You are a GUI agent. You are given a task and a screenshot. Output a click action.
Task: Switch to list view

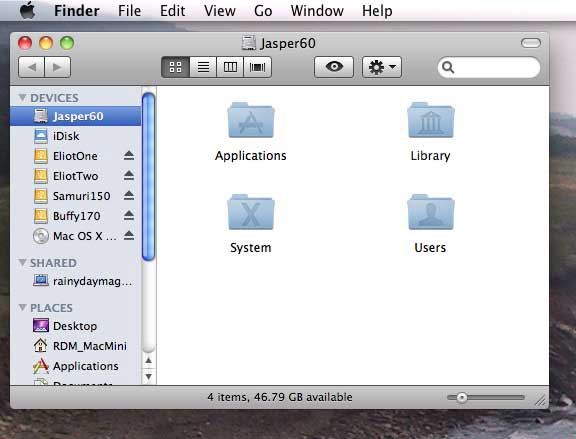[203, 67]
